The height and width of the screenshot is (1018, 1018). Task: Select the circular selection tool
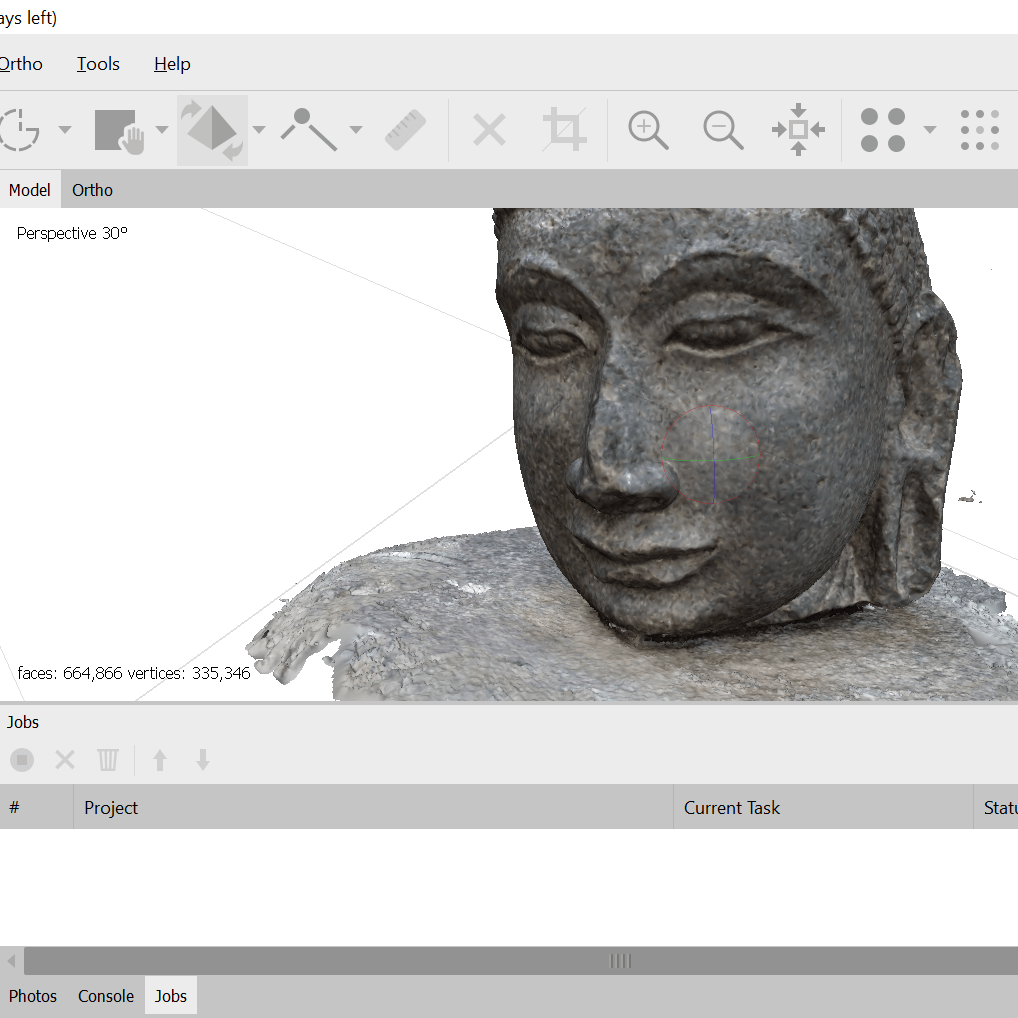[19, 130]
